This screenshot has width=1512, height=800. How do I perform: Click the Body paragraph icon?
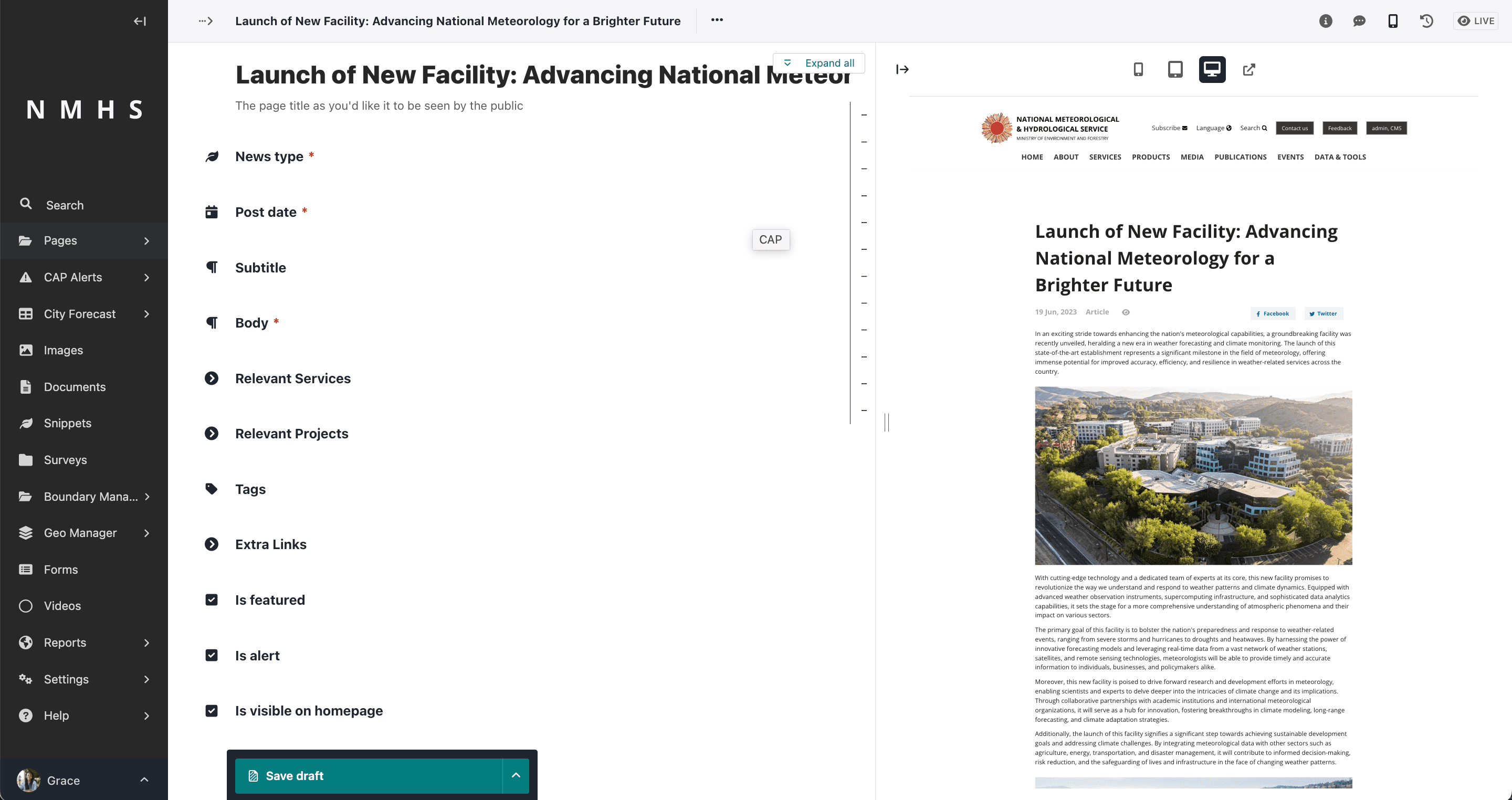point(212,323)
